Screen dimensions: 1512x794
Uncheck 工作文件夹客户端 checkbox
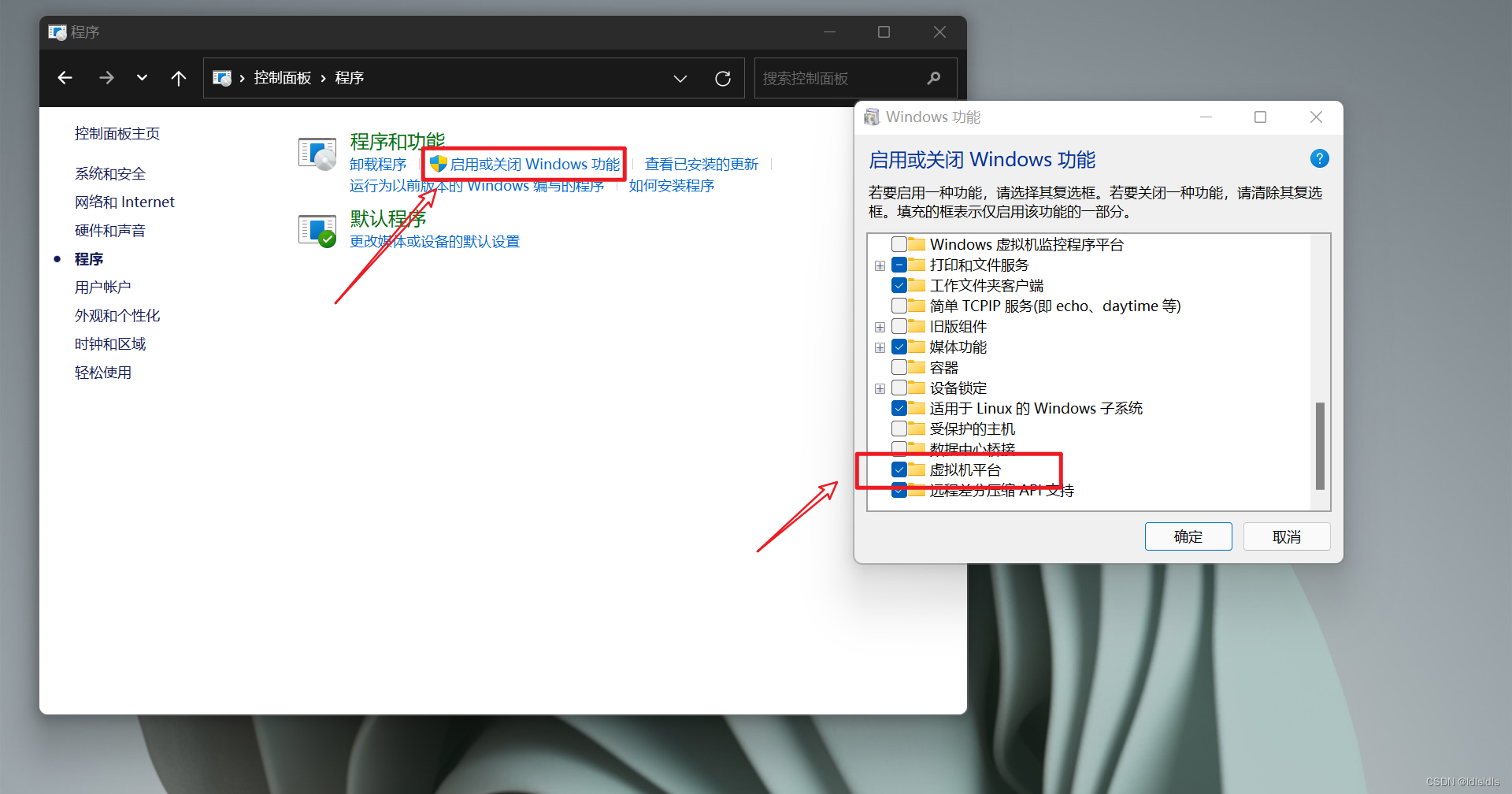click(x=899, y=285)
